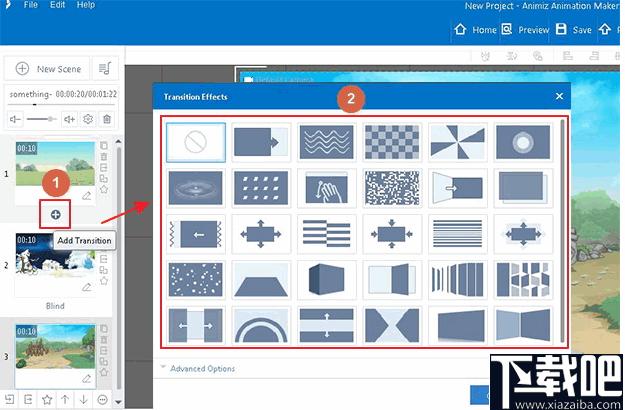Click scene list scroll down arrow
The width and height of the screenshot is (625, 410).
pos(118,402)
